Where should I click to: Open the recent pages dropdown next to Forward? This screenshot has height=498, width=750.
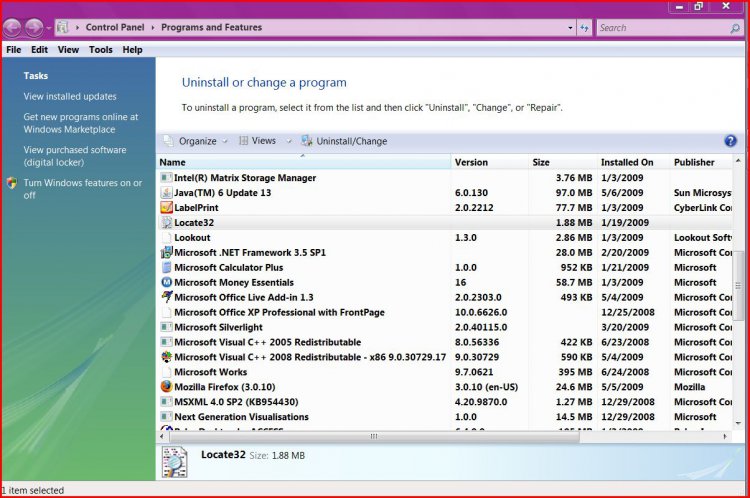(49, 28)
